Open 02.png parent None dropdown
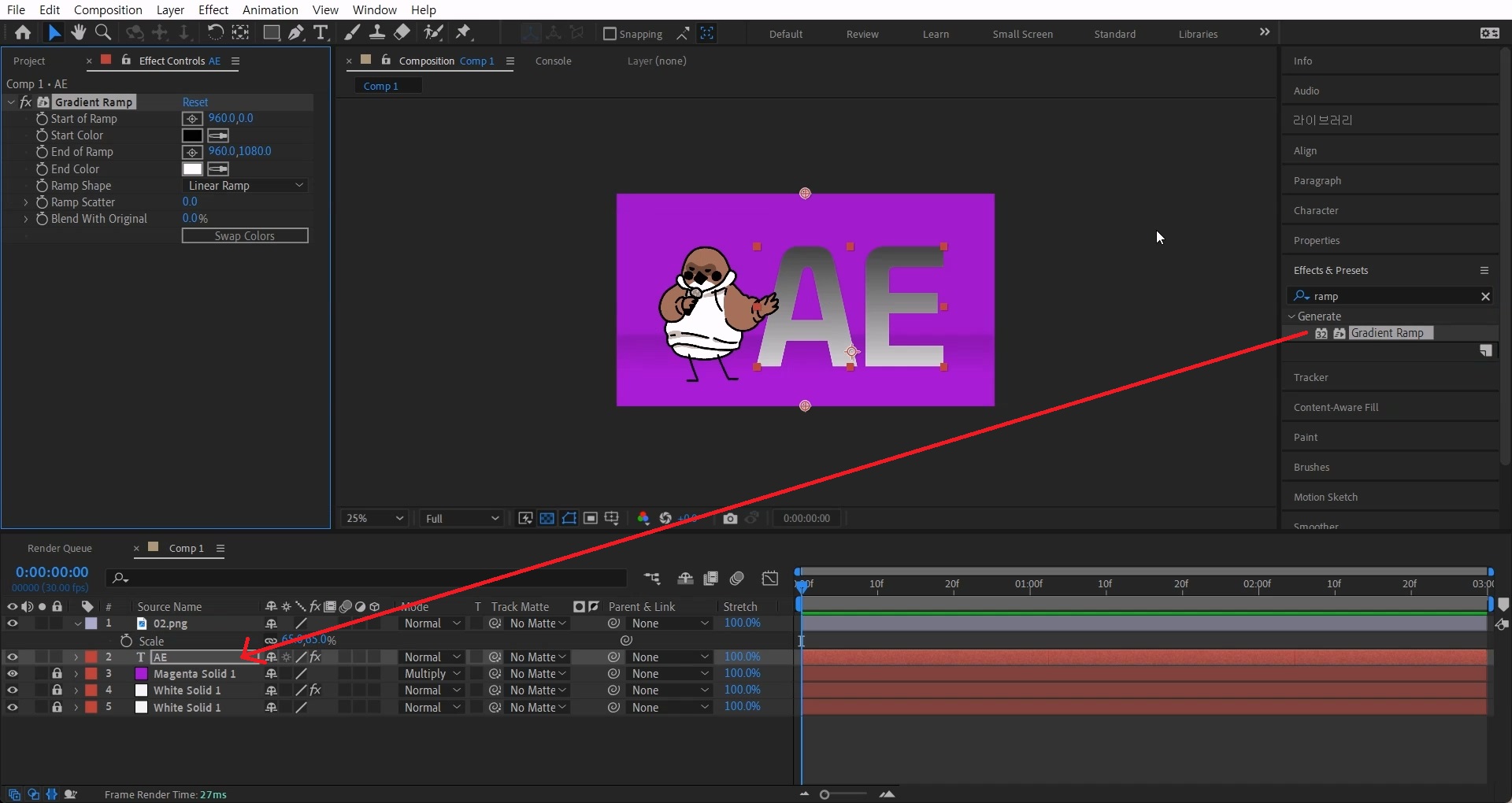Screen dimensions: 1512x803 coord(669,624)
